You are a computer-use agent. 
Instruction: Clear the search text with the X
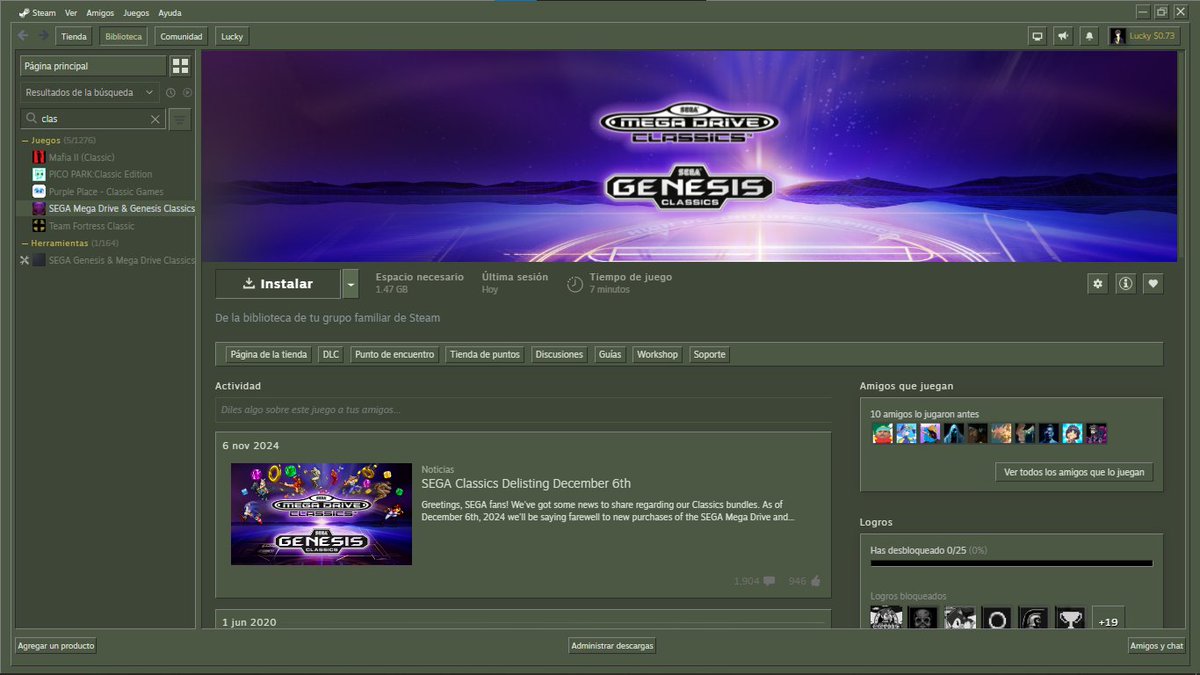(x=155, y=119)
